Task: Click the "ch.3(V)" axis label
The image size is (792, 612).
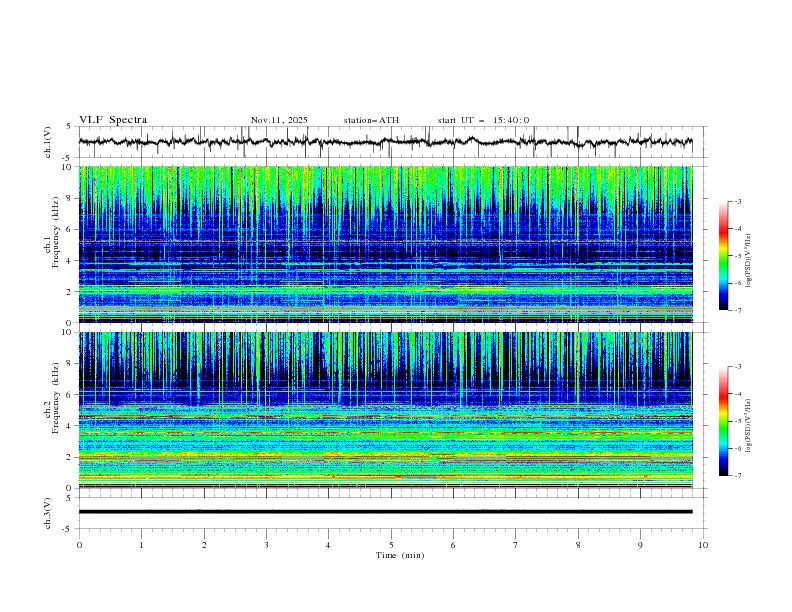Action: (x=48, y=513)
